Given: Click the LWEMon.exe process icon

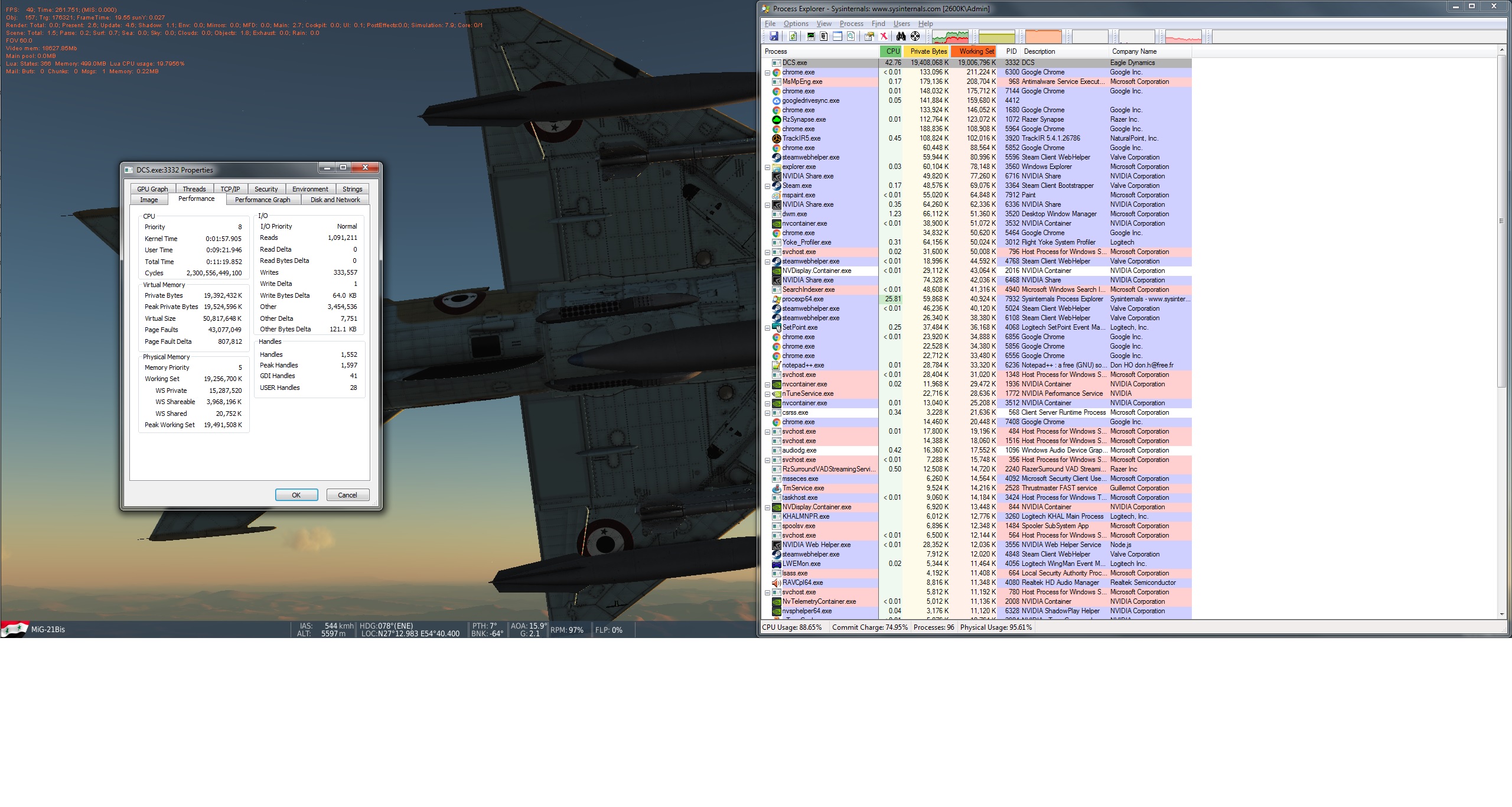Looking at the screenshot, I should click(x=777, y=564).
